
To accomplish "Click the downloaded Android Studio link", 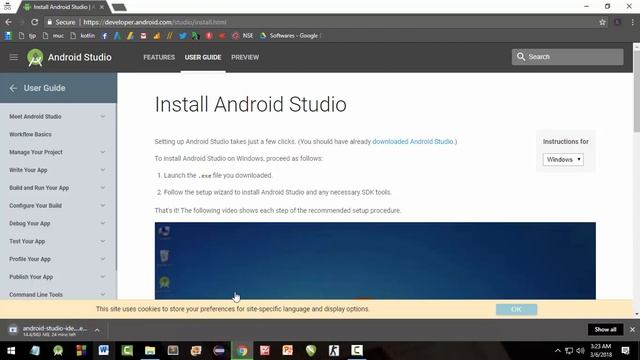I will point(413,142).
